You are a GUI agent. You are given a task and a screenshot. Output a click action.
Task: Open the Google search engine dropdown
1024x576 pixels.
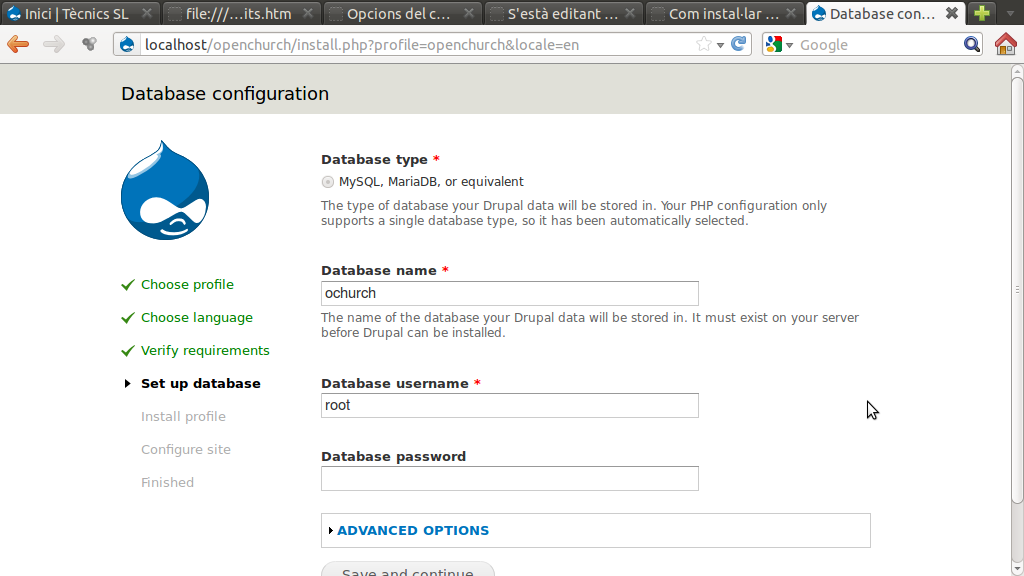click(779, 44)
